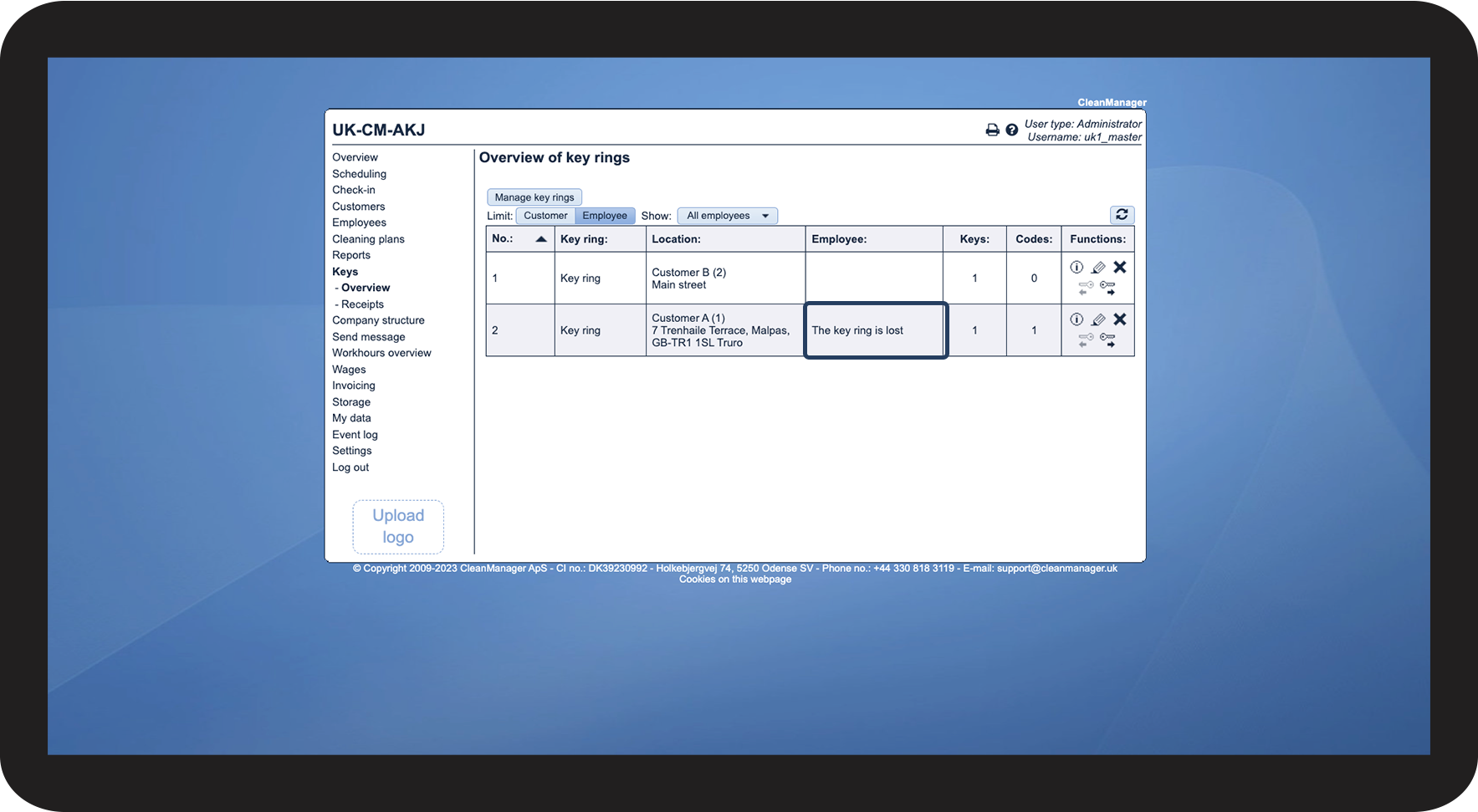Open the Check-in page
The image size is (1478, 812).
point(354,190)
